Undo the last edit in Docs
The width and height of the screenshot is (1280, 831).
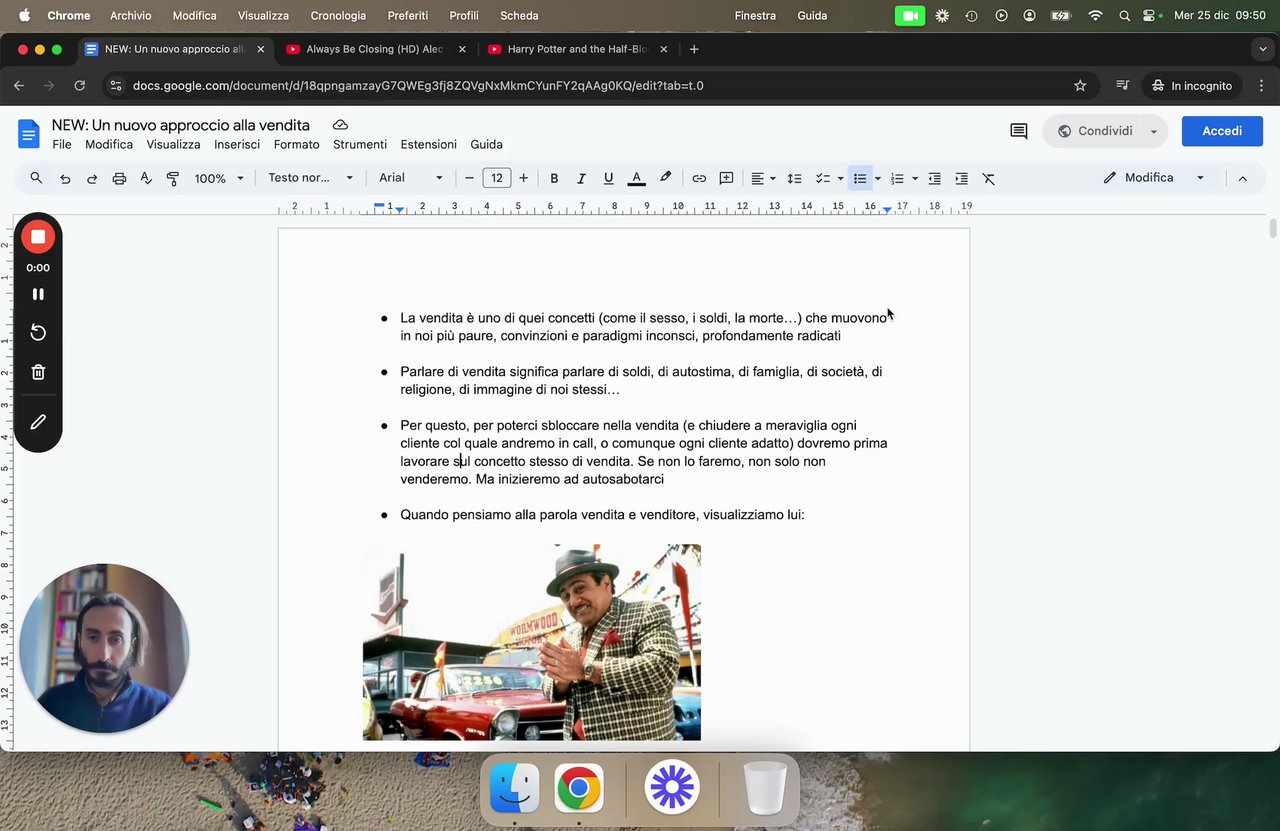tap(65, 178)
